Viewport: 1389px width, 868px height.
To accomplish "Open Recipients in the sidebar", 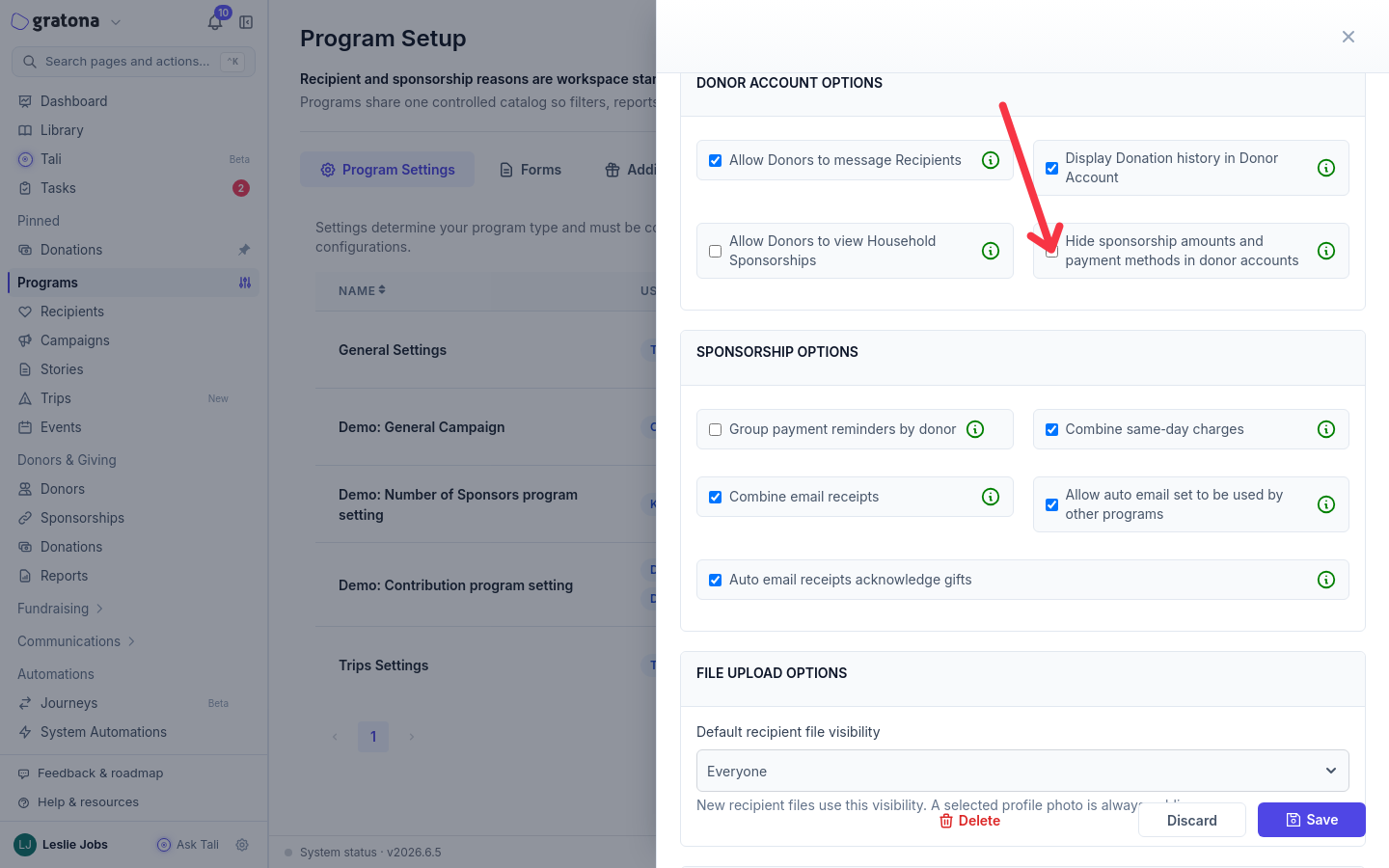I will coord(71,312).
